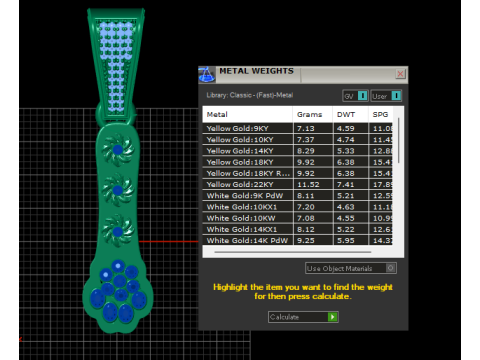Select the Yellow Gold:14KY row
Viewport: 480px width, 360px height.
coord(297,151)
